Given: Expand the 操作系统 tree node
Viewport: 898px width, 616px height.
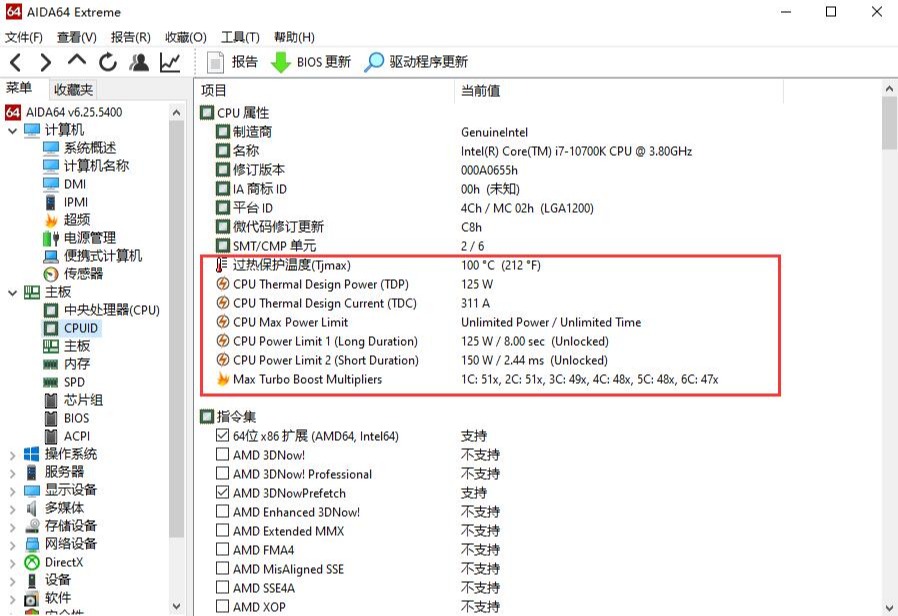Looking at the screenshot, I should [13, 456].
